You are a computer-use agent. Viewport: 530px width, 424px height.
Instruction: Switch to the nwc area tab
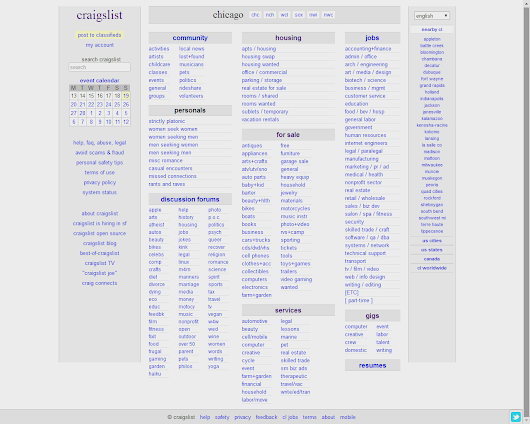click(x=328, y=15)
